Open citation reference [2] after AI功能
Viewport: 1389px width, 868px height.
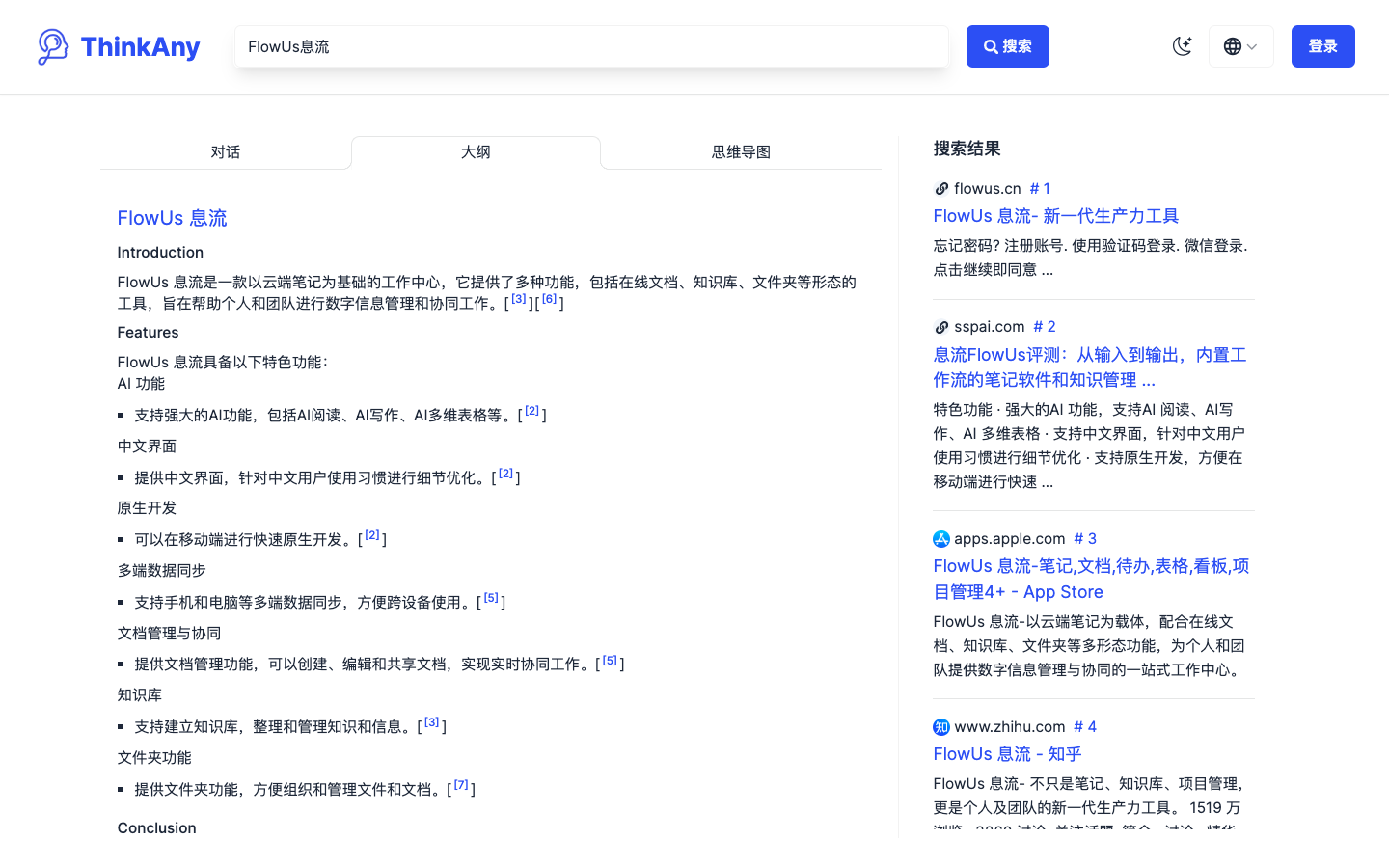click(x=531, y=410)
